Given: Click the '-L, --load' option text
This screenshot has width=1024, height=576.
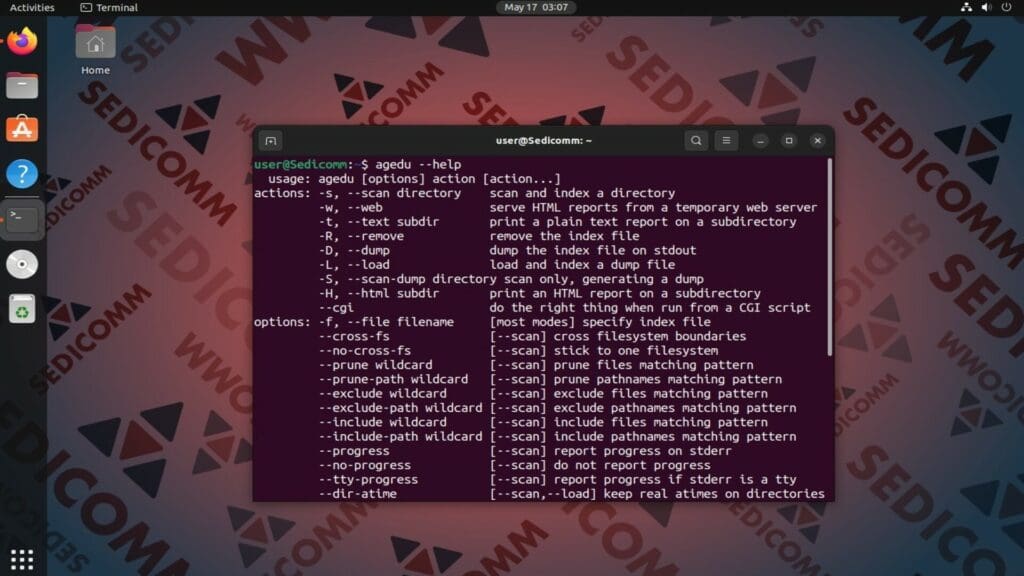Looking at the screenshot, I should [354, 265].
